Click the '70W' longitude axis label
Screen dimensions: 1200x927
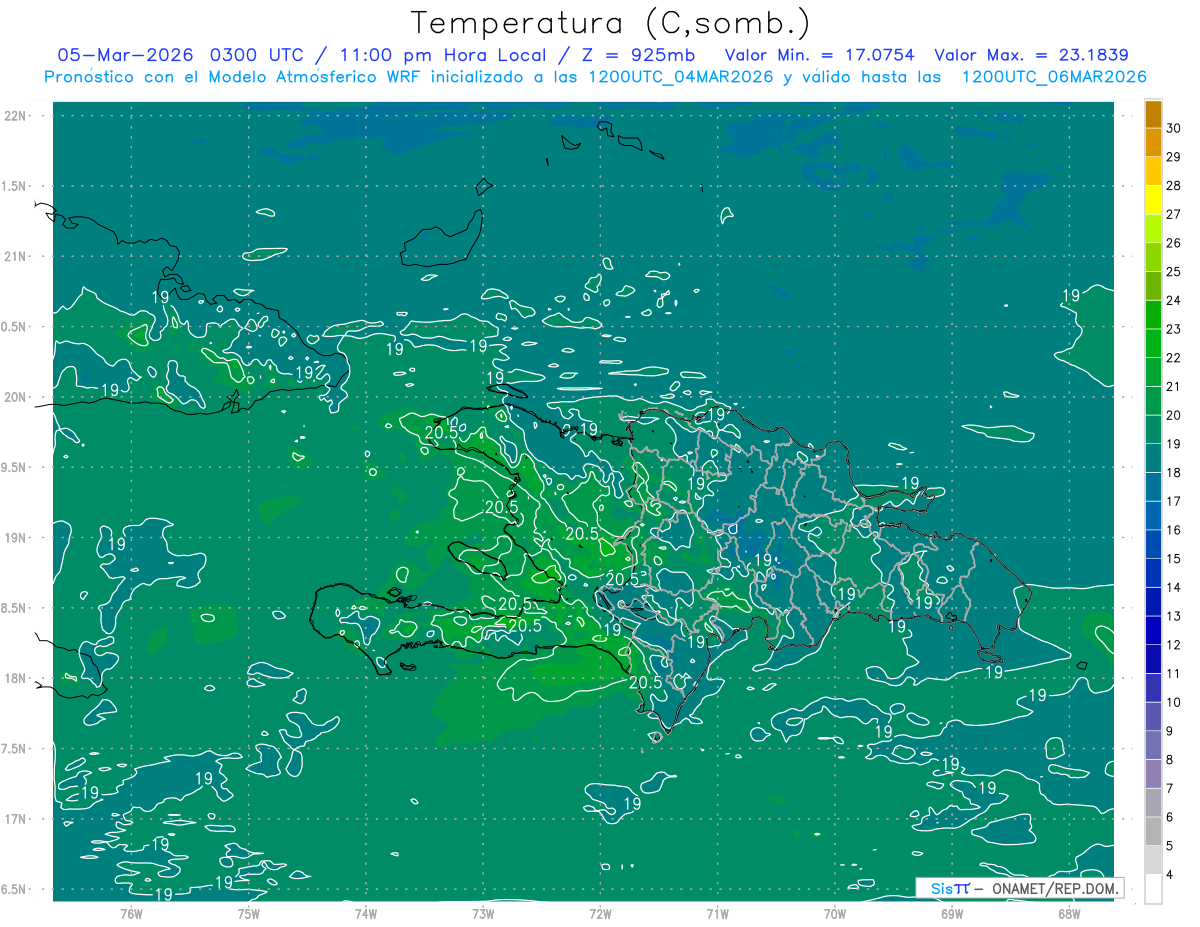[834, 913]
